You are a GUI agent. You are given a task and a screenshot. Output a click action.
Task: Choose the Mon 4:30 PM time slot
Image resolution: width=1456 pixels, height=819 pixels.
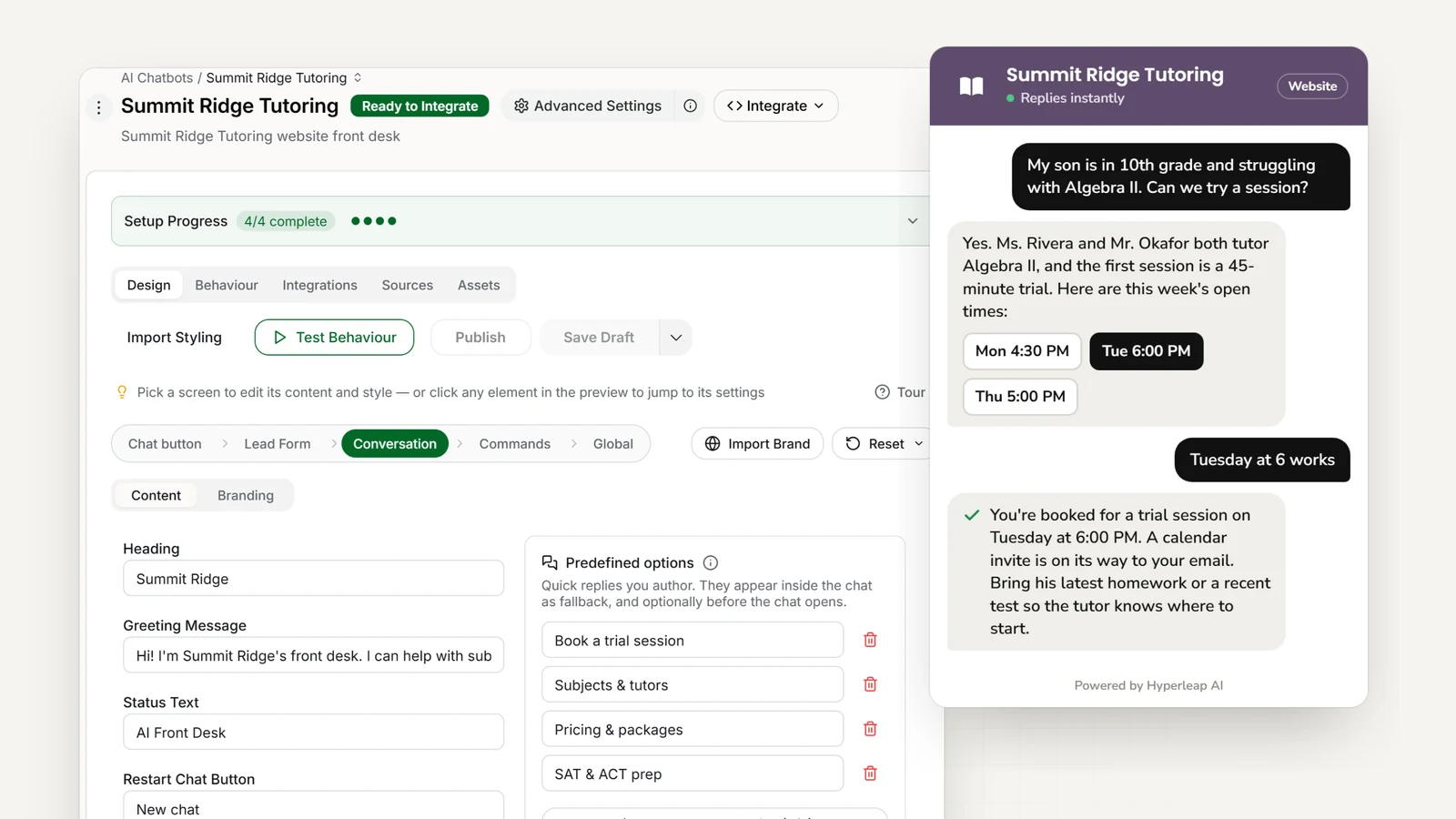(x=1022, y=351)
